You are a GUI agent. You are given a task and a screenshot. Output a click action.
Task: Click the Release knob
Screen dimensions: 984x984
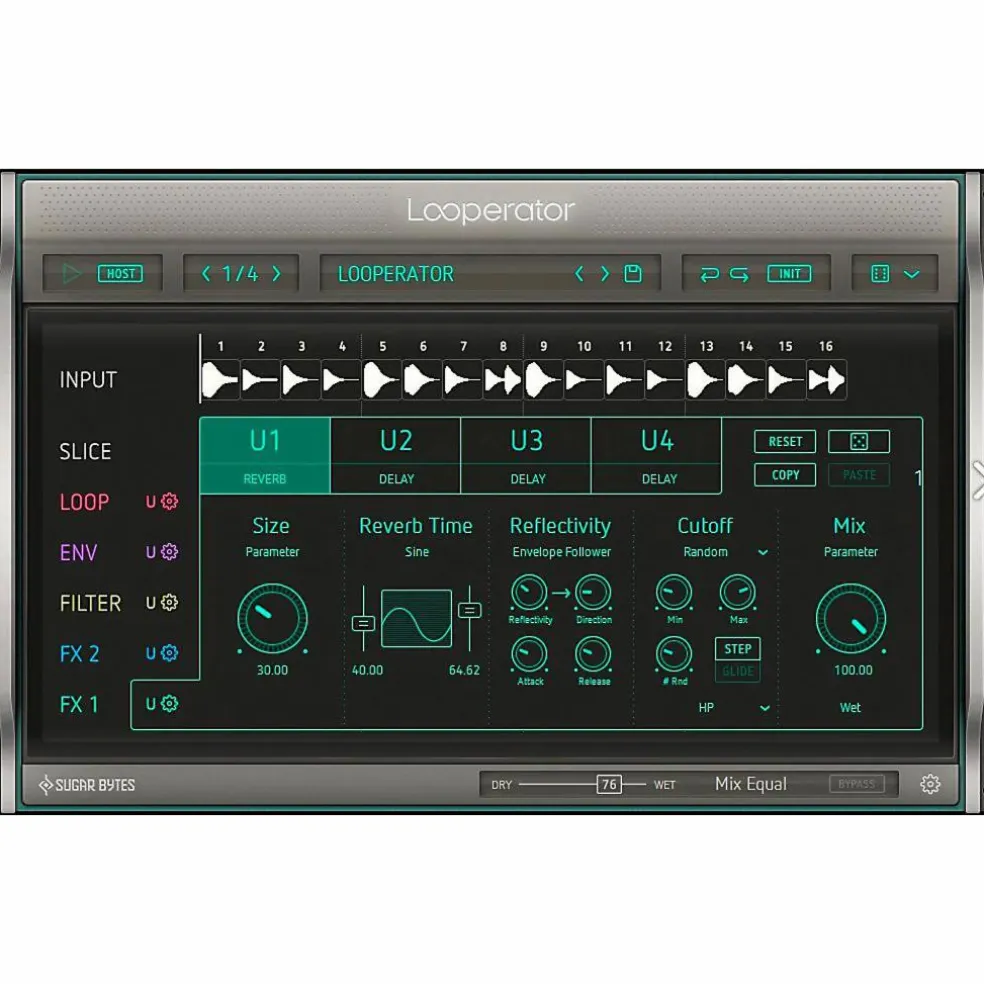(x=593, y=654)
